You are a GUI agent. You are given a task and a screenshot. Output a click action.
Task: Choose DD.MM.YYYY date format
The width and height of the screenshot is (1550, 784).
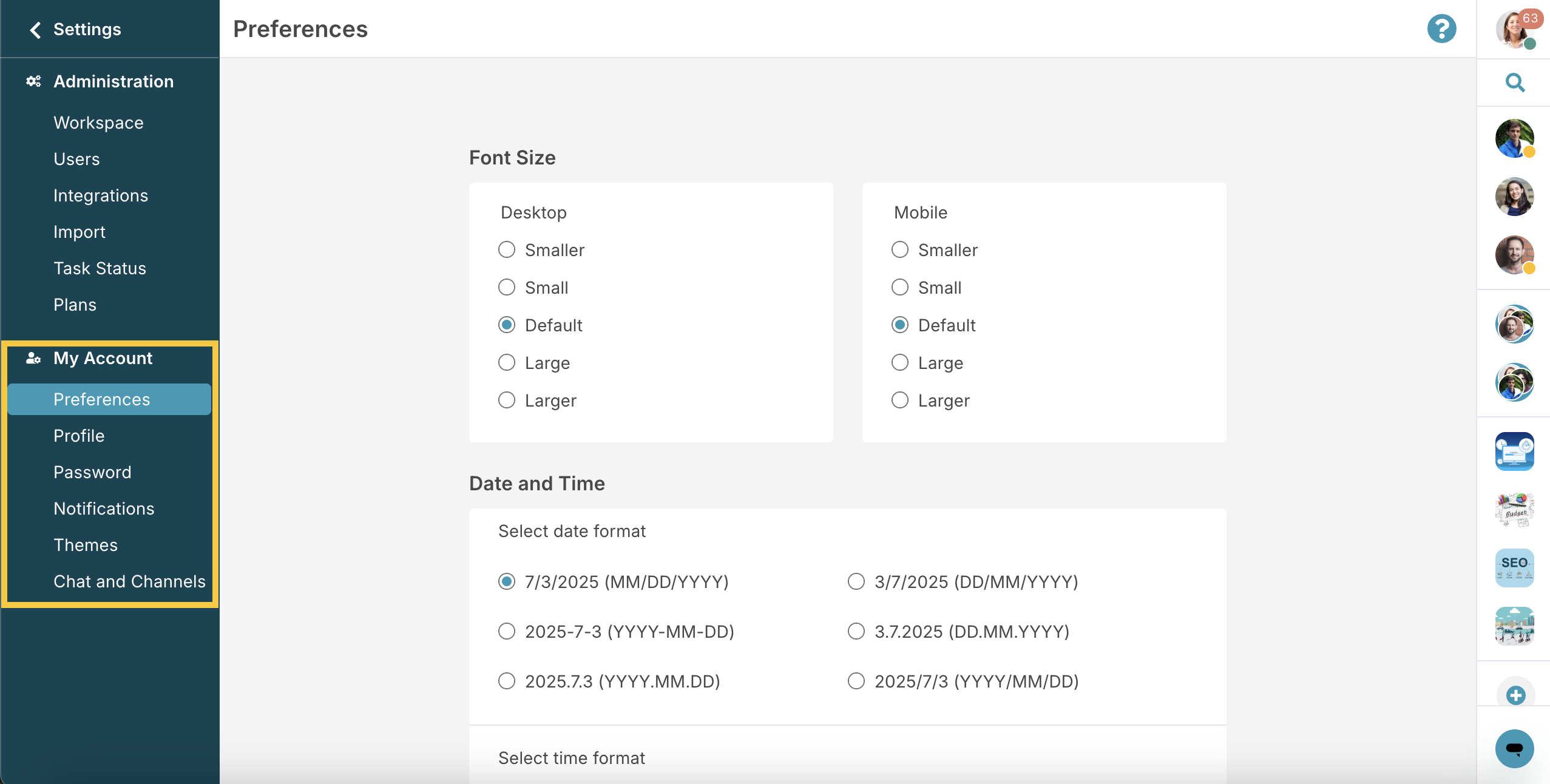(856, 632)
